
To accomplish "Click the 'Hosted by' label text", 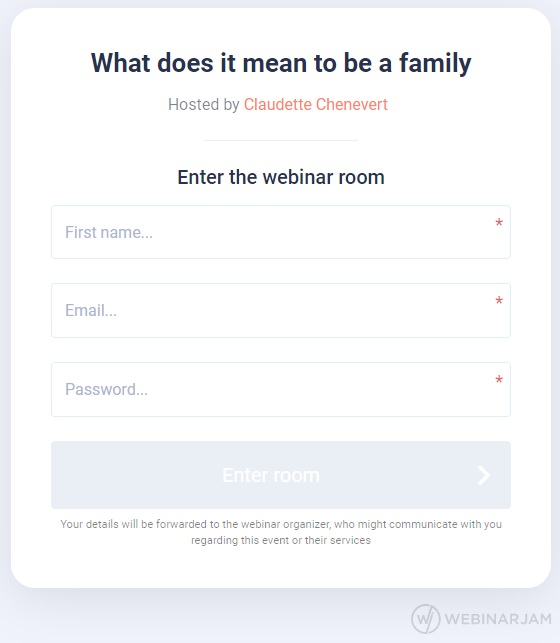I will pyautogui.click(x=204, y=105).
